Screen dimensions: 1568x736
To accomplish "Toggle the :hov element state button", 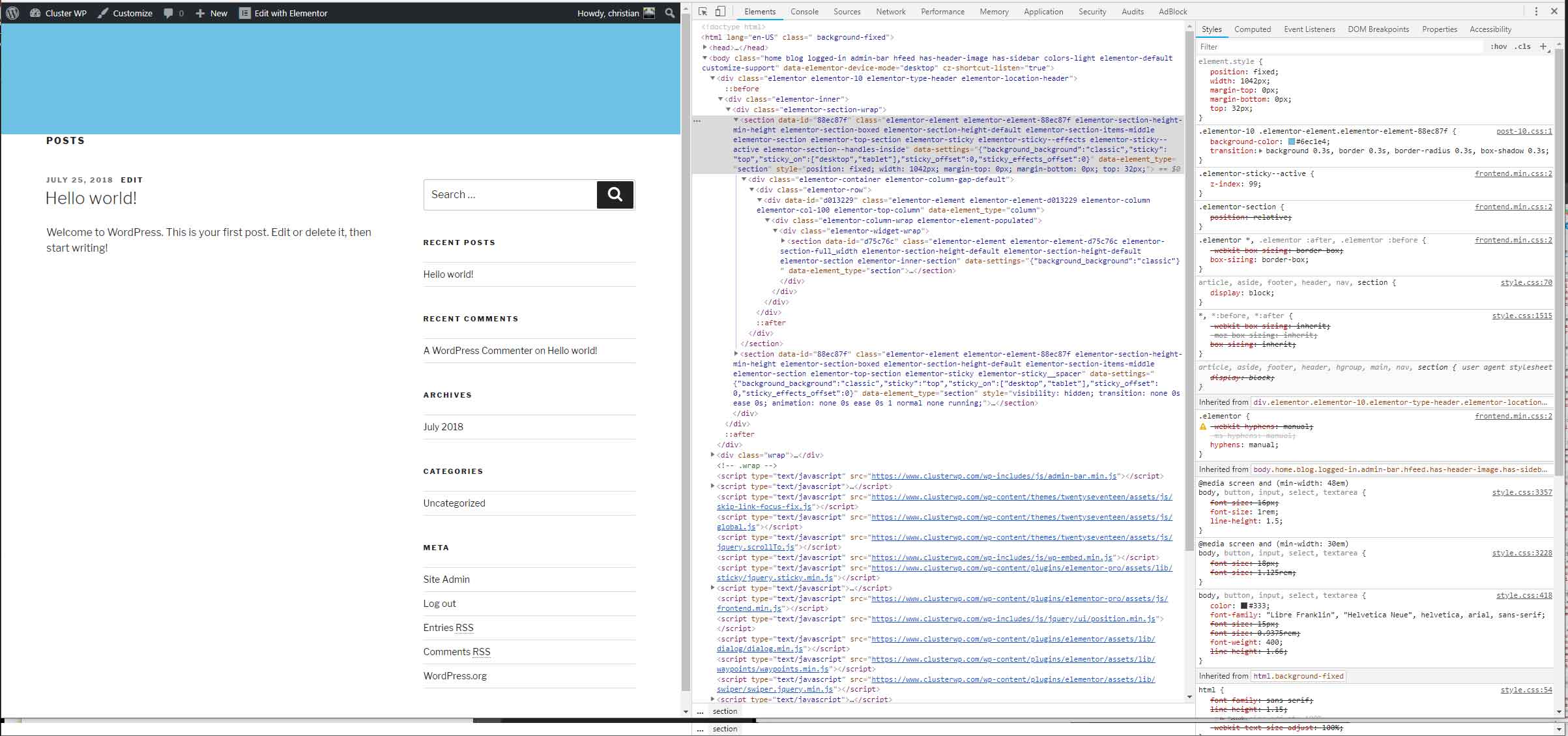I will click(1499, 47).
